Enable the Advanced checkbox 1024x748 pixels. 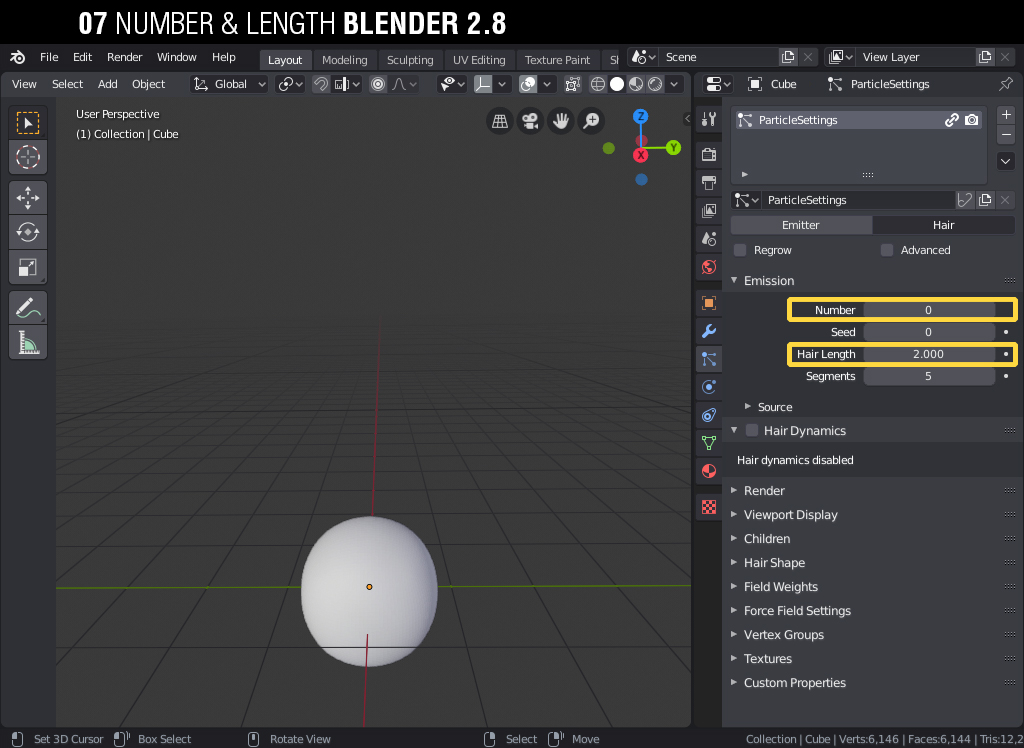(x=887, y=250)
